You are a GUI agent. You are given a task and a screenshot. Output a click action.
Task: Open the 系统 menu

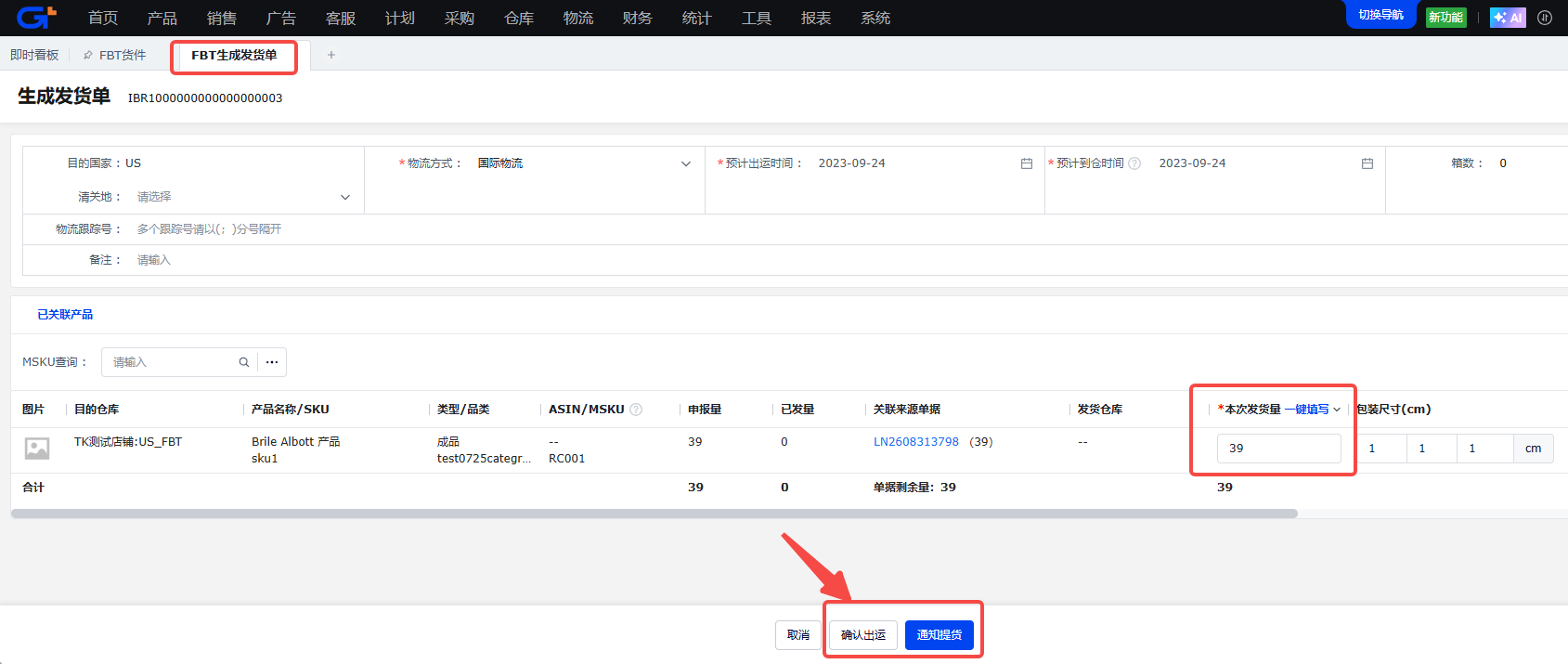click(875, 18)
